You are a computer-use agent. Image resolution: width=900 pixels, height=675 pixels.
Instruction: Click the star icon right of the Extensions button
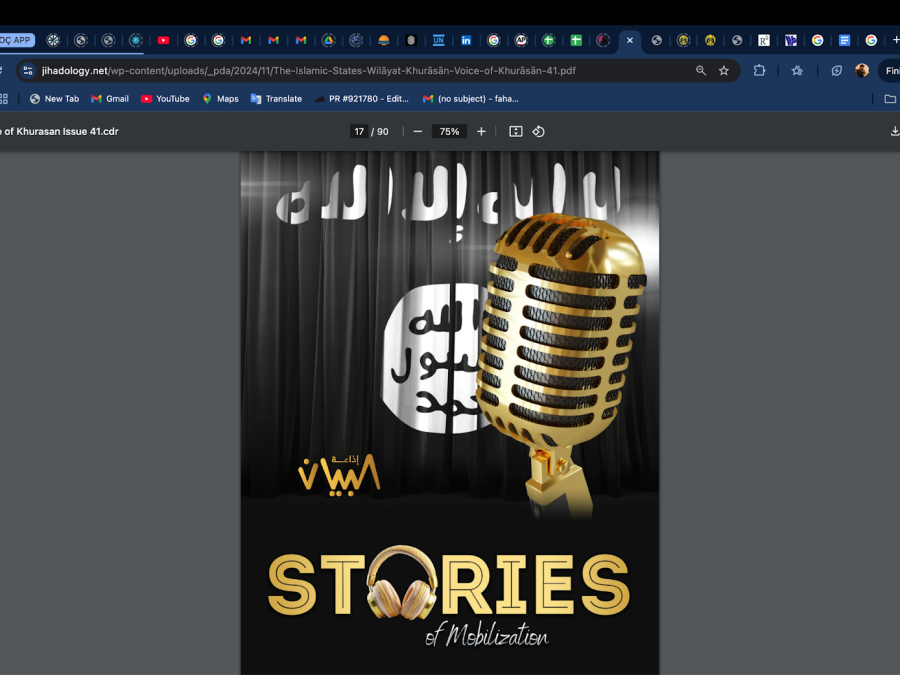pos(797,71)
